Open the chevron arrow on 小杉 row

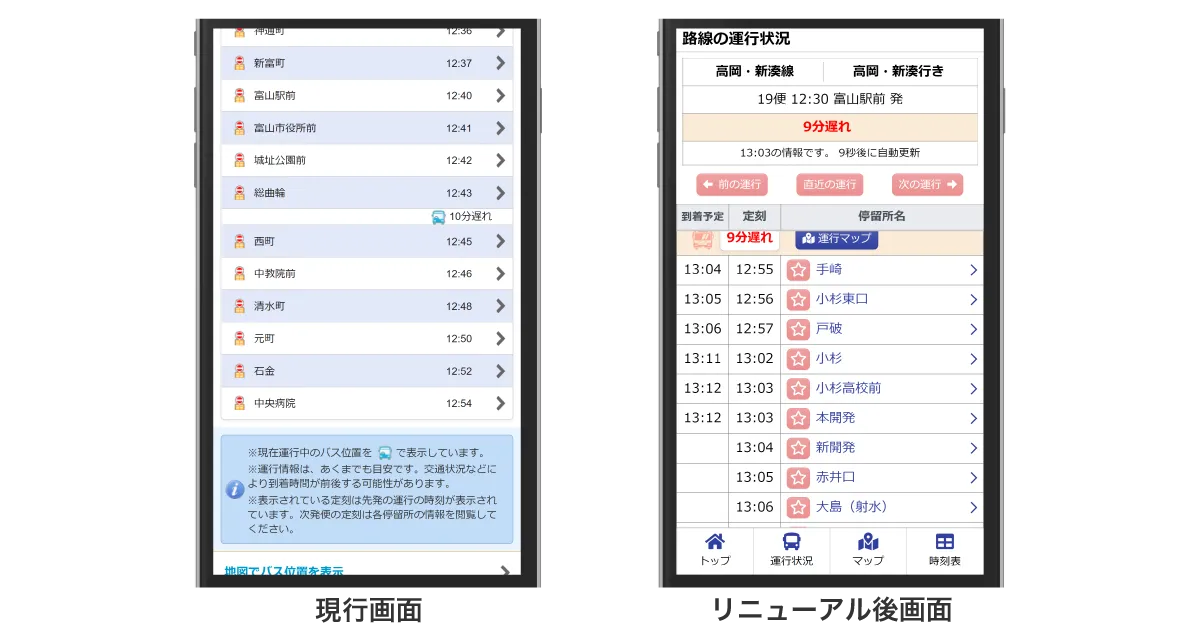[x=973, y=358]
